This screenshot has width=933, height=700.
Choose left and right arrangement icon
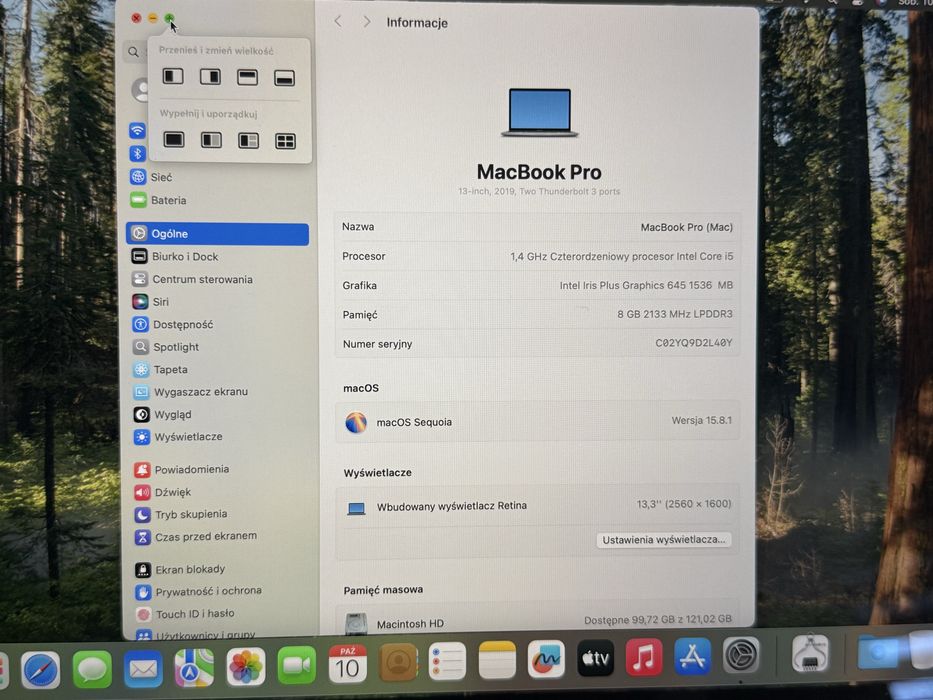(211, 140)
